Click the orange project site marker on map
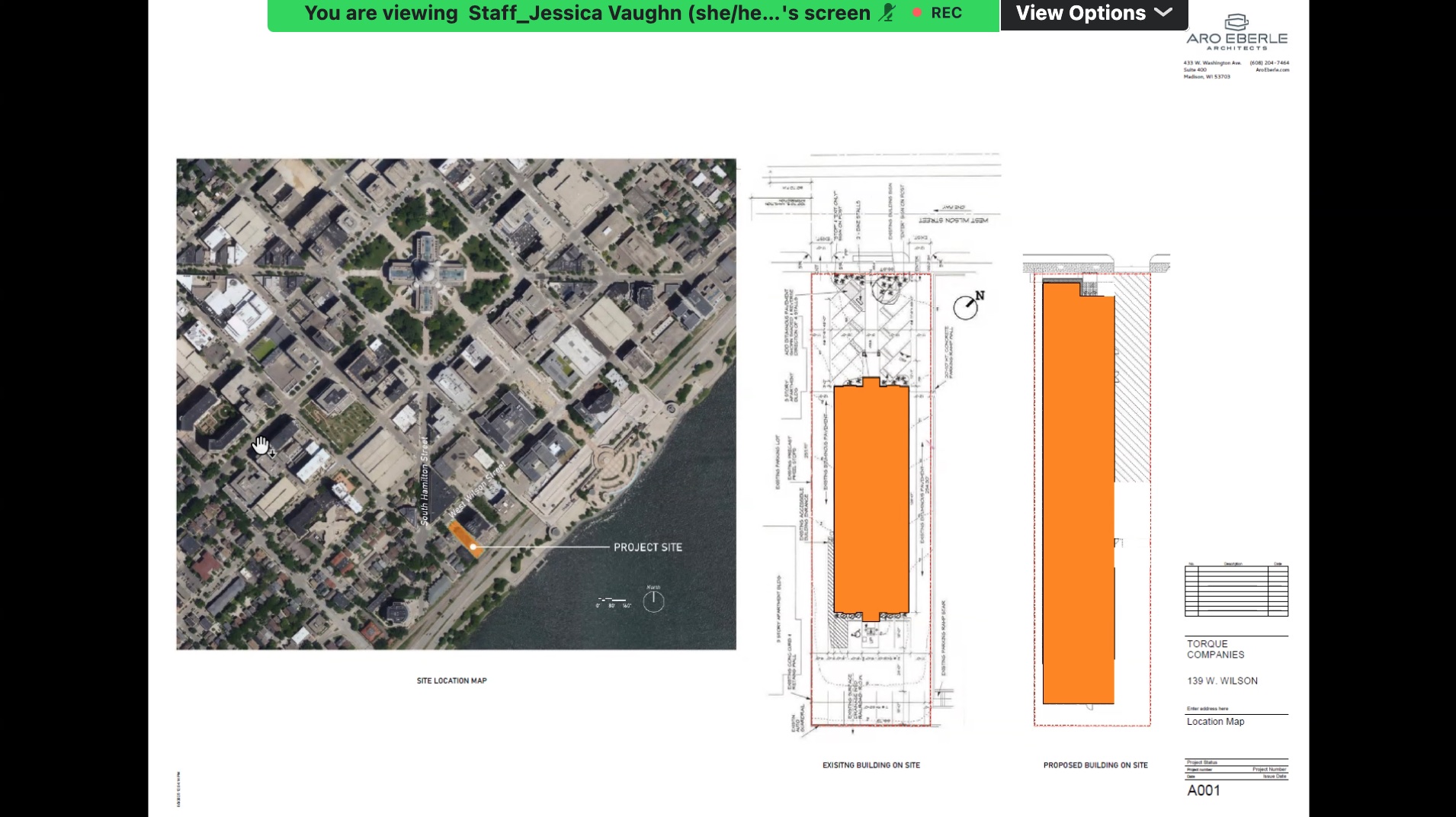 pos(464,538)
